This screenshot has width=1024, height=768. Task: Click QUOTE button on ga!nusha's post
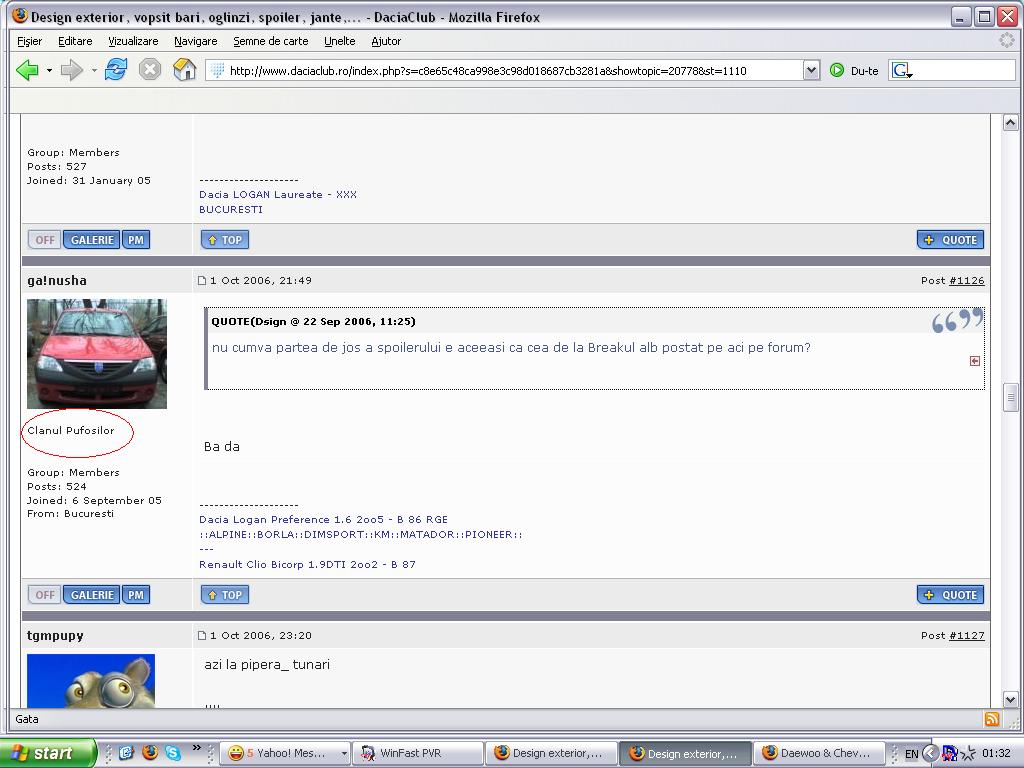pyautogui.click(x=950, y=595)
